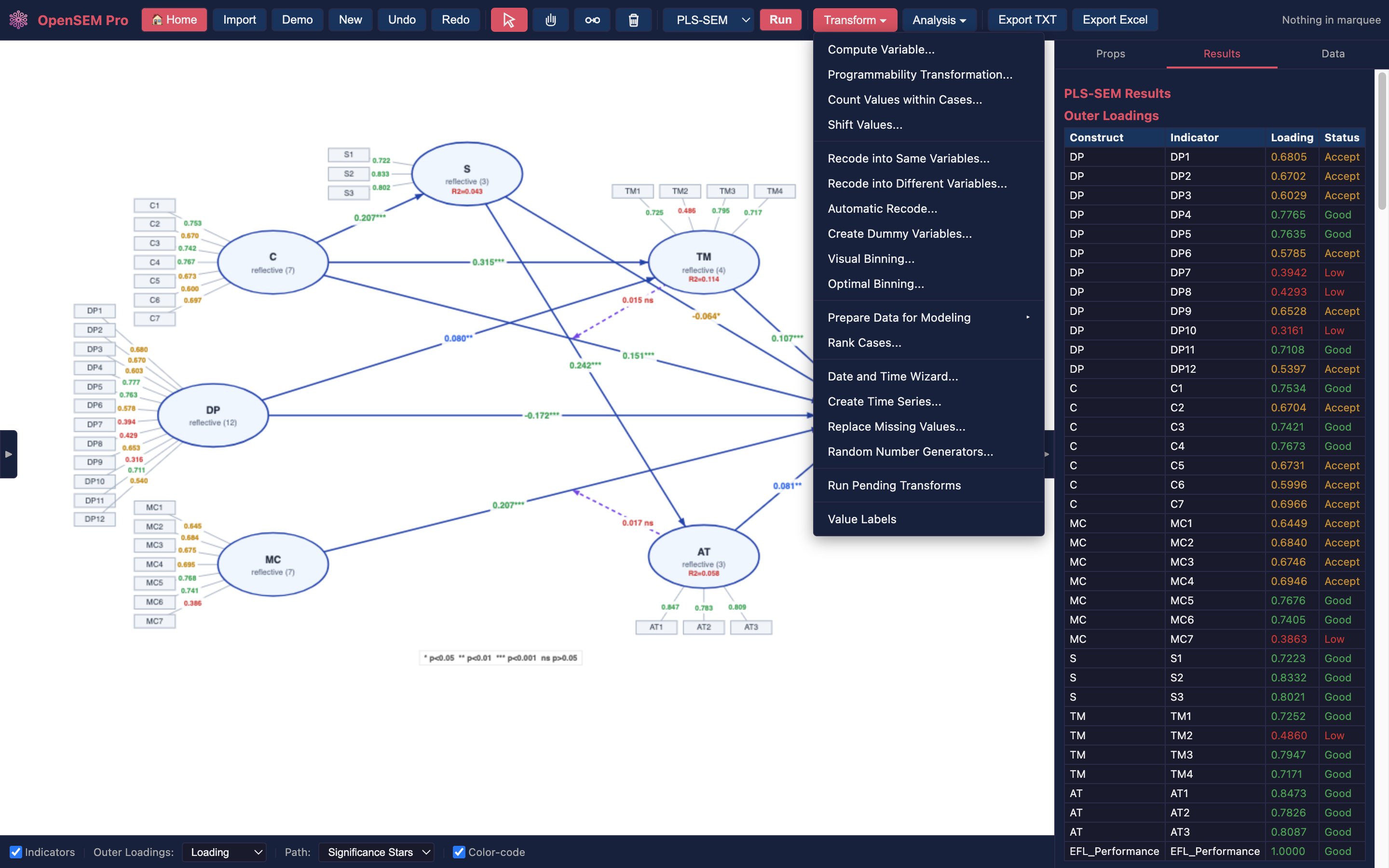Screen dimensions: 1389x868
Task: Choose the link connector tool
Action: point(592,20)
